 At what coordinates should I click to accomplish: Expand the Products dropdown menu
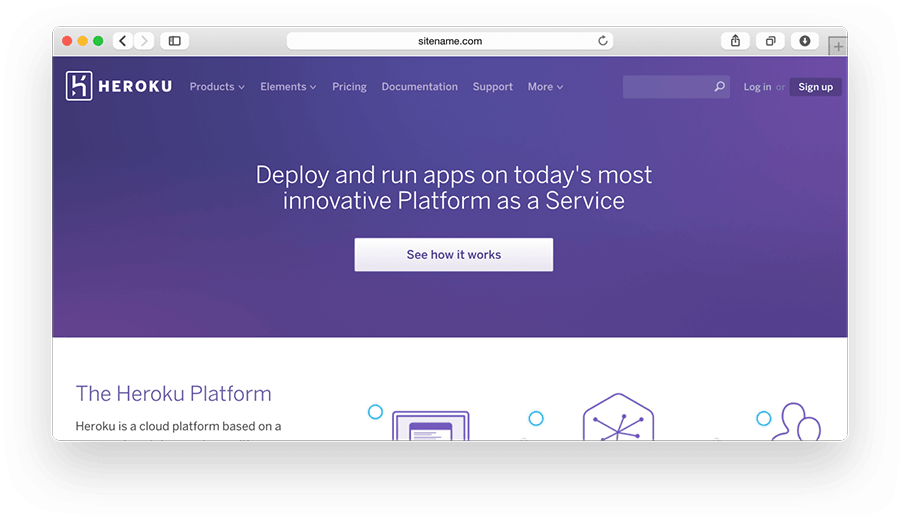point(217,87)
